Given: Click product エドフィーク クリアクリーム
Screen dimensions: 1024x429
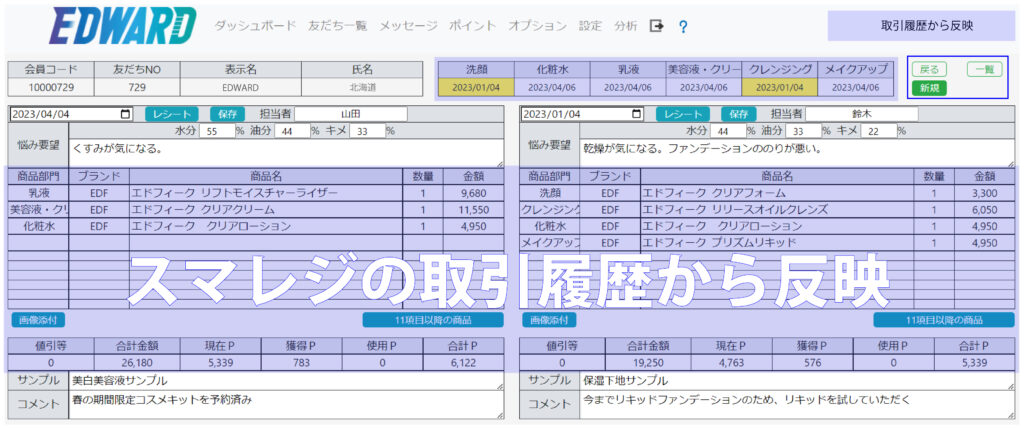Looking at the screenshot, I should pyautogui.click(x=266, y=210).
